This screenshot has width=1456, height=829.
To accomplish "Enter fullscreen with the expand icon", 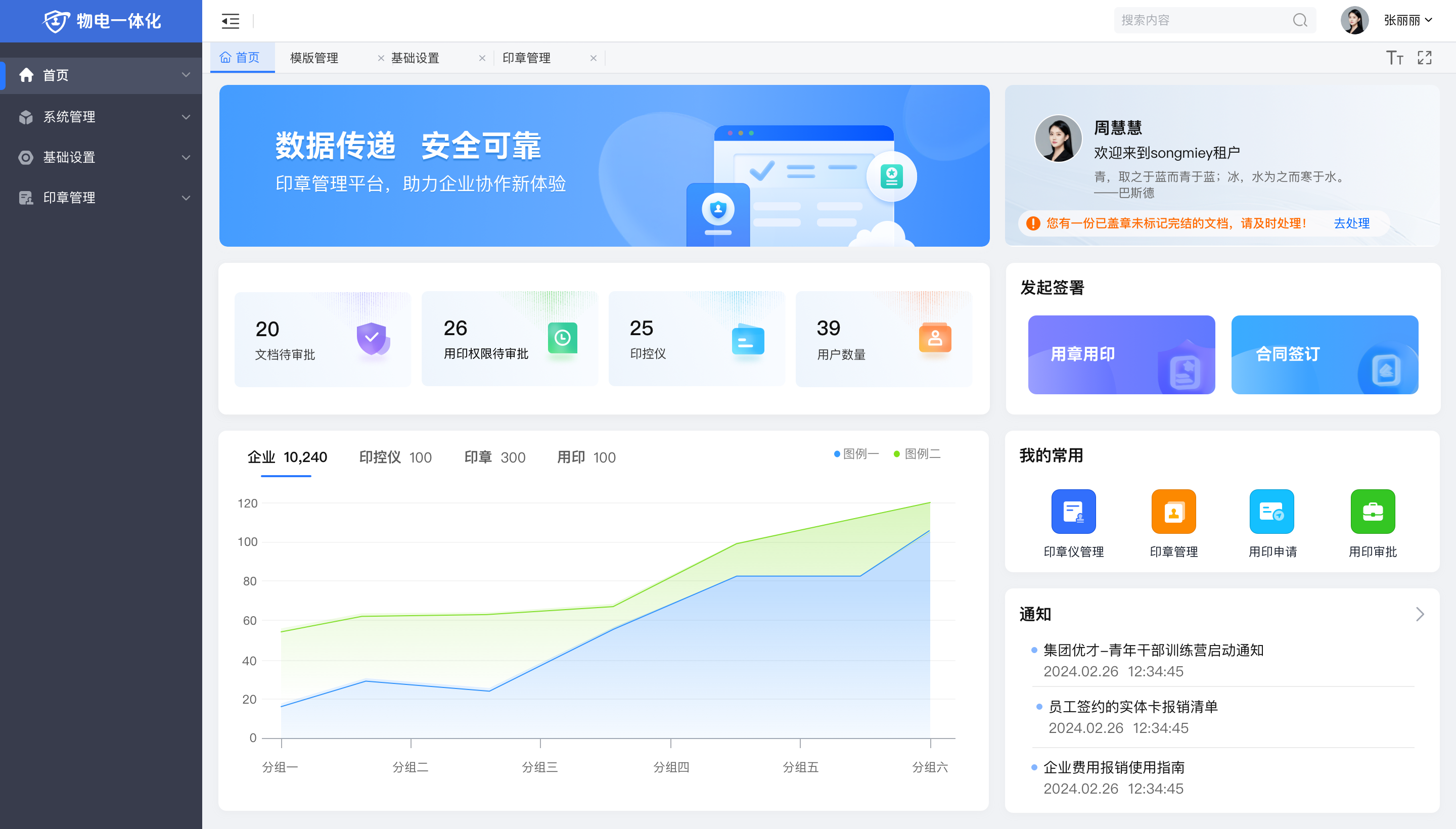I will pos(1425,58).
